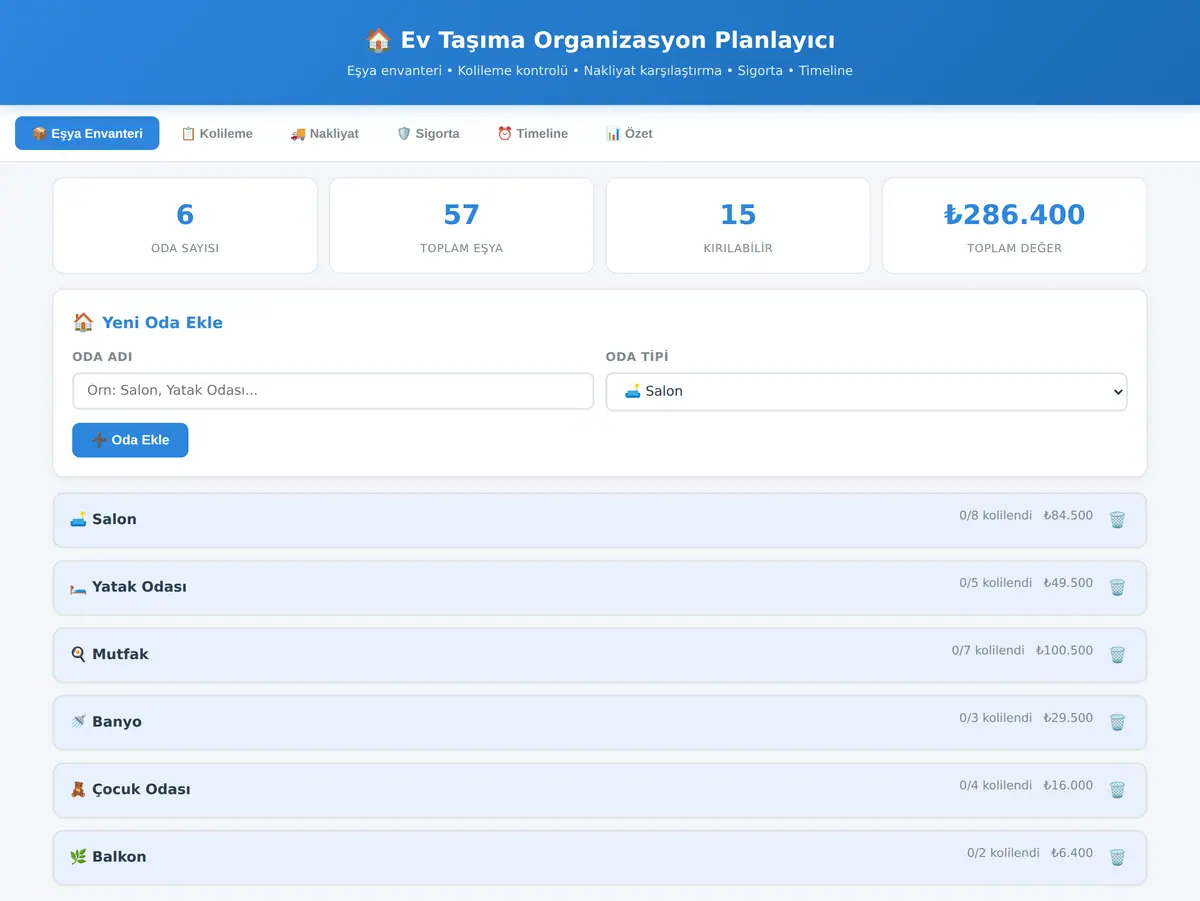The width and height of the screenshot is (1200, 901).
Task: Click the Balkon "0/2 kolilendi" status
Action: click(x=1003, y=853)
